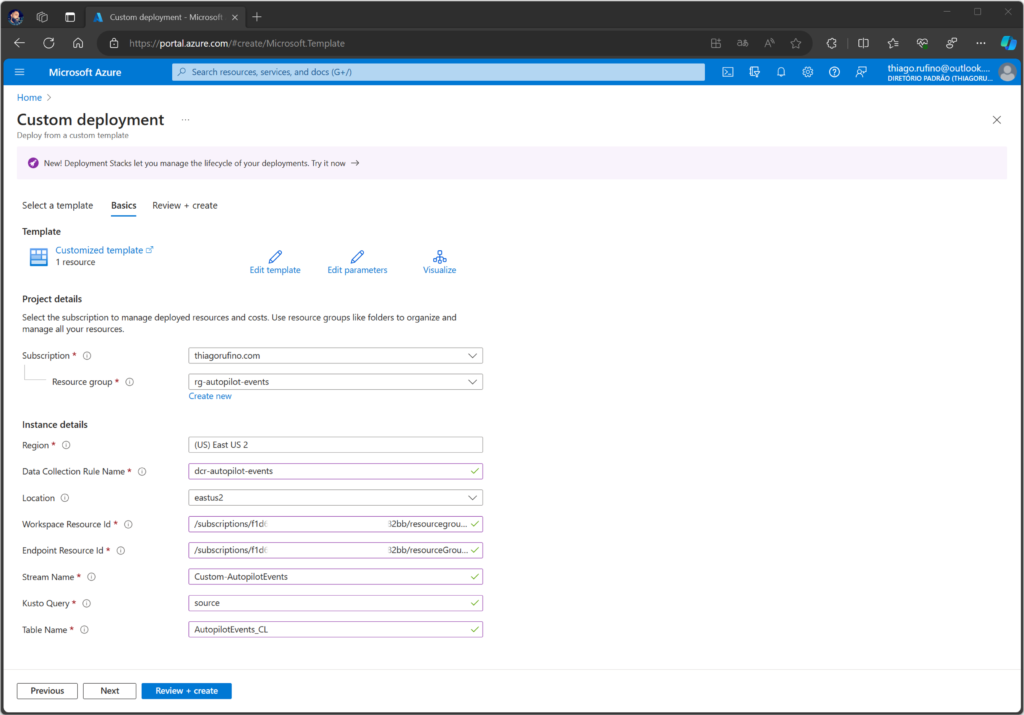Screen dimensions: 1024x715
Task: Open the portal hamburger menu
Action: coord(19,71)
